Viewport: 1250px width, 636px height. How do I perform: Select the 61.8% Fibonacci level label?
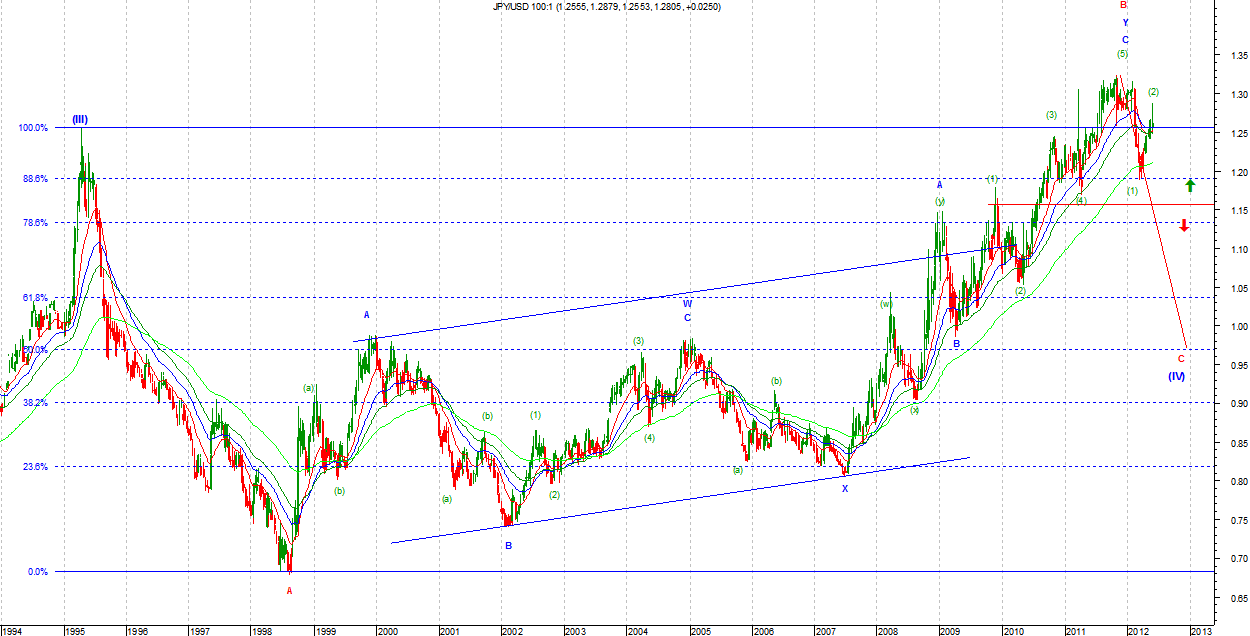point(34,298)
